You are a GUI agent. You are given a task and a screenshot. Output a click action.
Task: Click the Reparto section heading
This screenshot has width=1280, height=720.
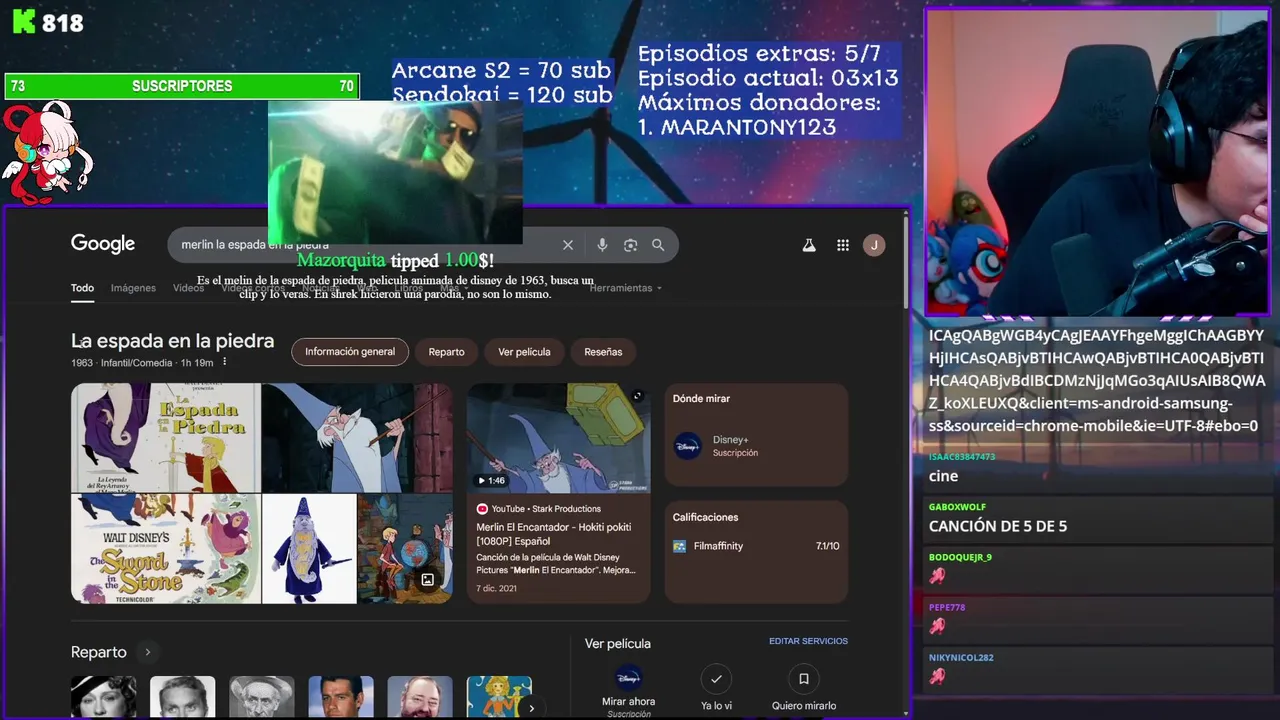point(99,652)
